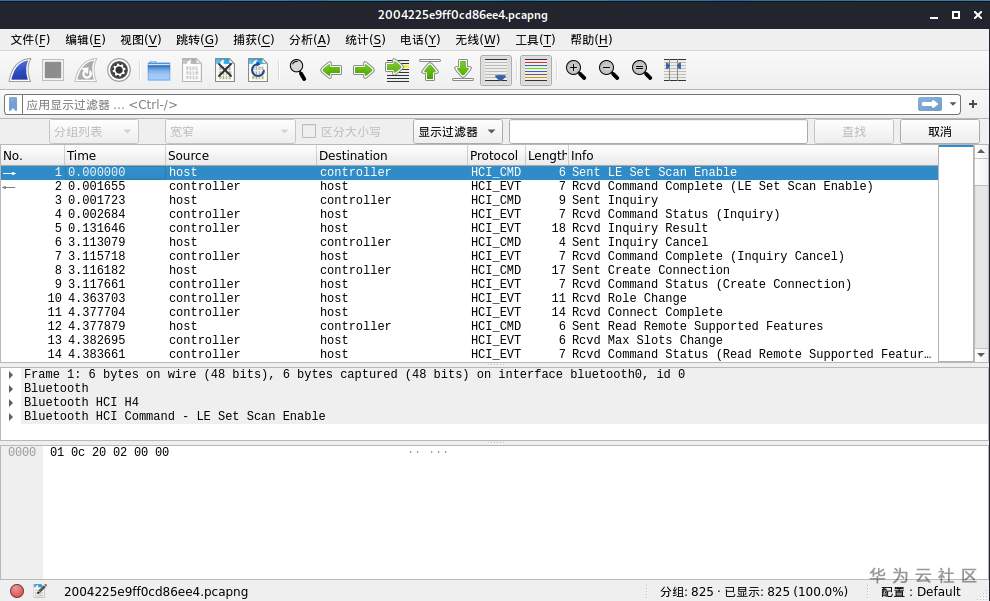
Task: Toggle the case sensitive checkbox
Action: [309, 131]
